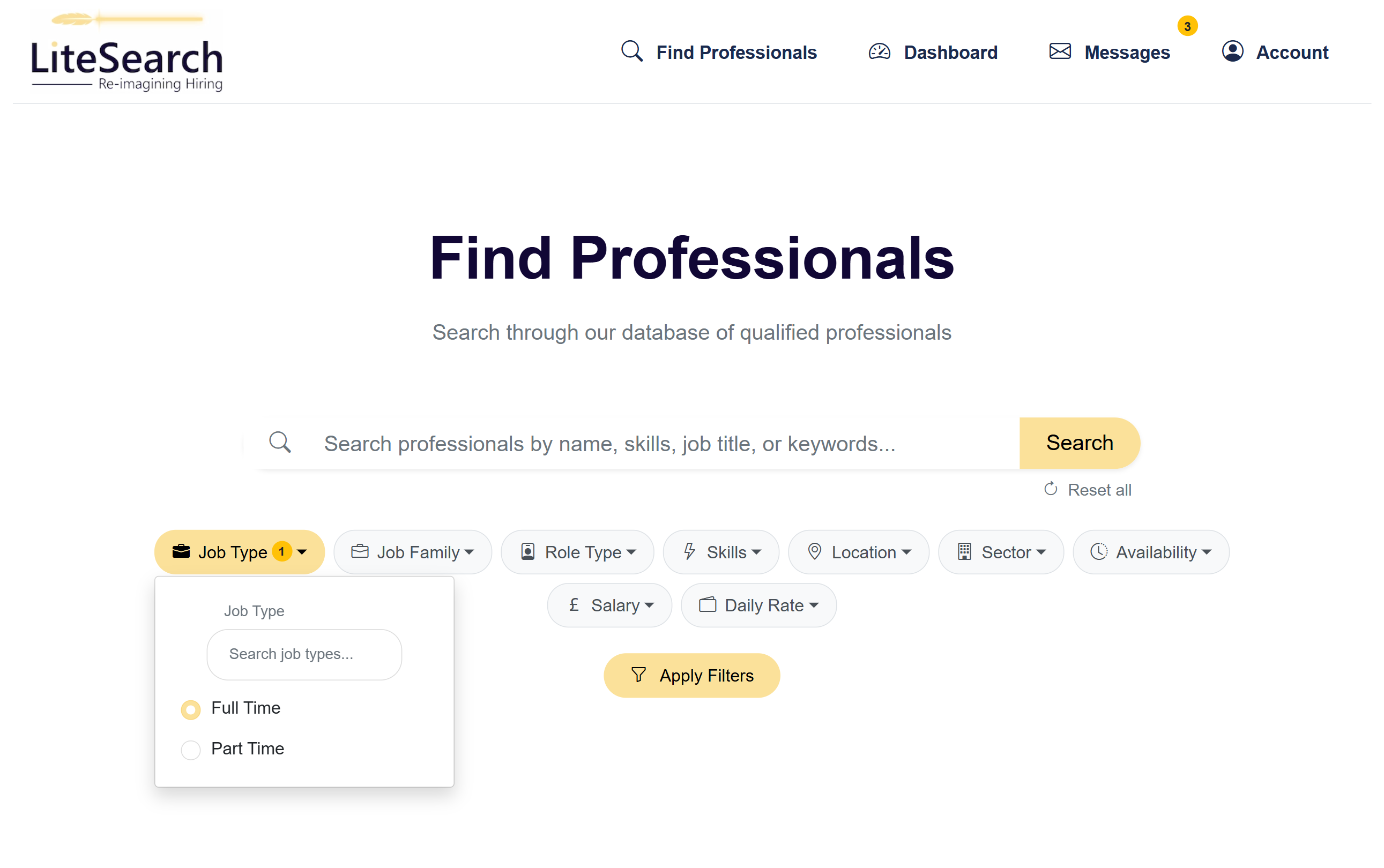
Task: Open the Availability filter dropdown
Action: coord(1150,552)
